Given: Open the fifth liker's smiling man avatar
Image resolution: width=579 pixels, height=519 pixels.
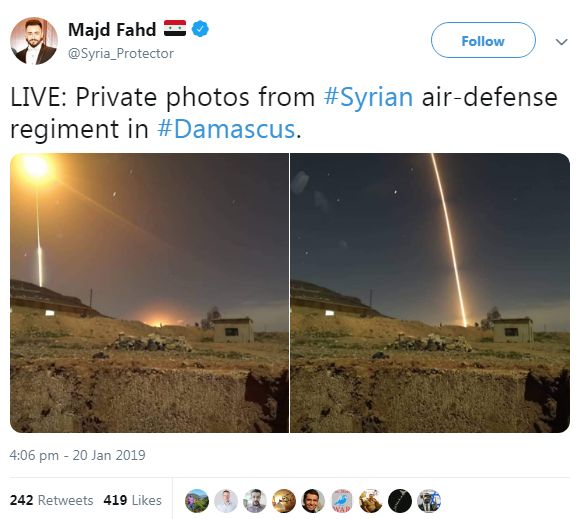Looking at the screenshot, I should click(313, 501).
